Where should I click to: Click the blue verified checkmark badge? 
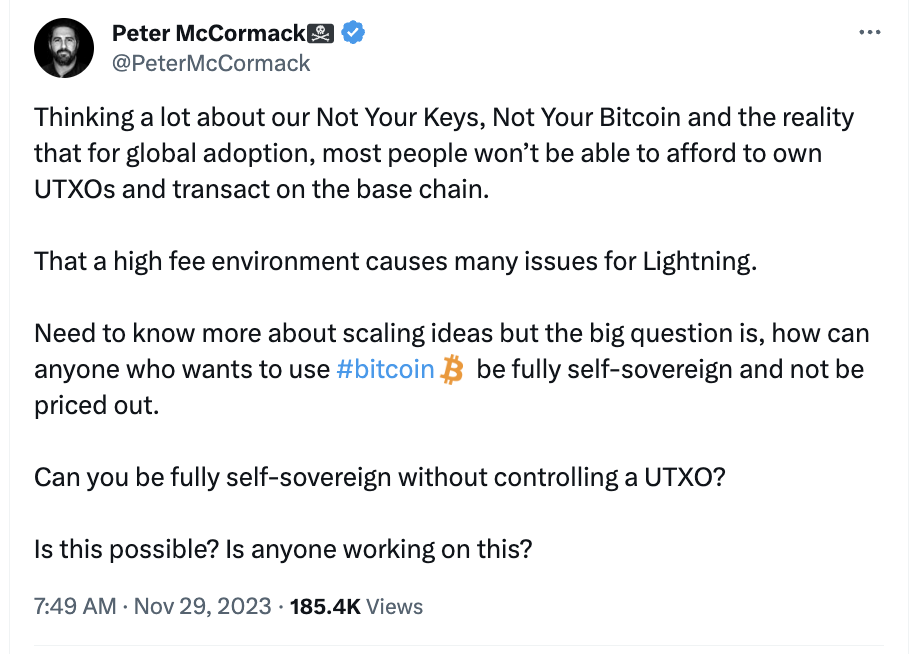pos(353,33)
